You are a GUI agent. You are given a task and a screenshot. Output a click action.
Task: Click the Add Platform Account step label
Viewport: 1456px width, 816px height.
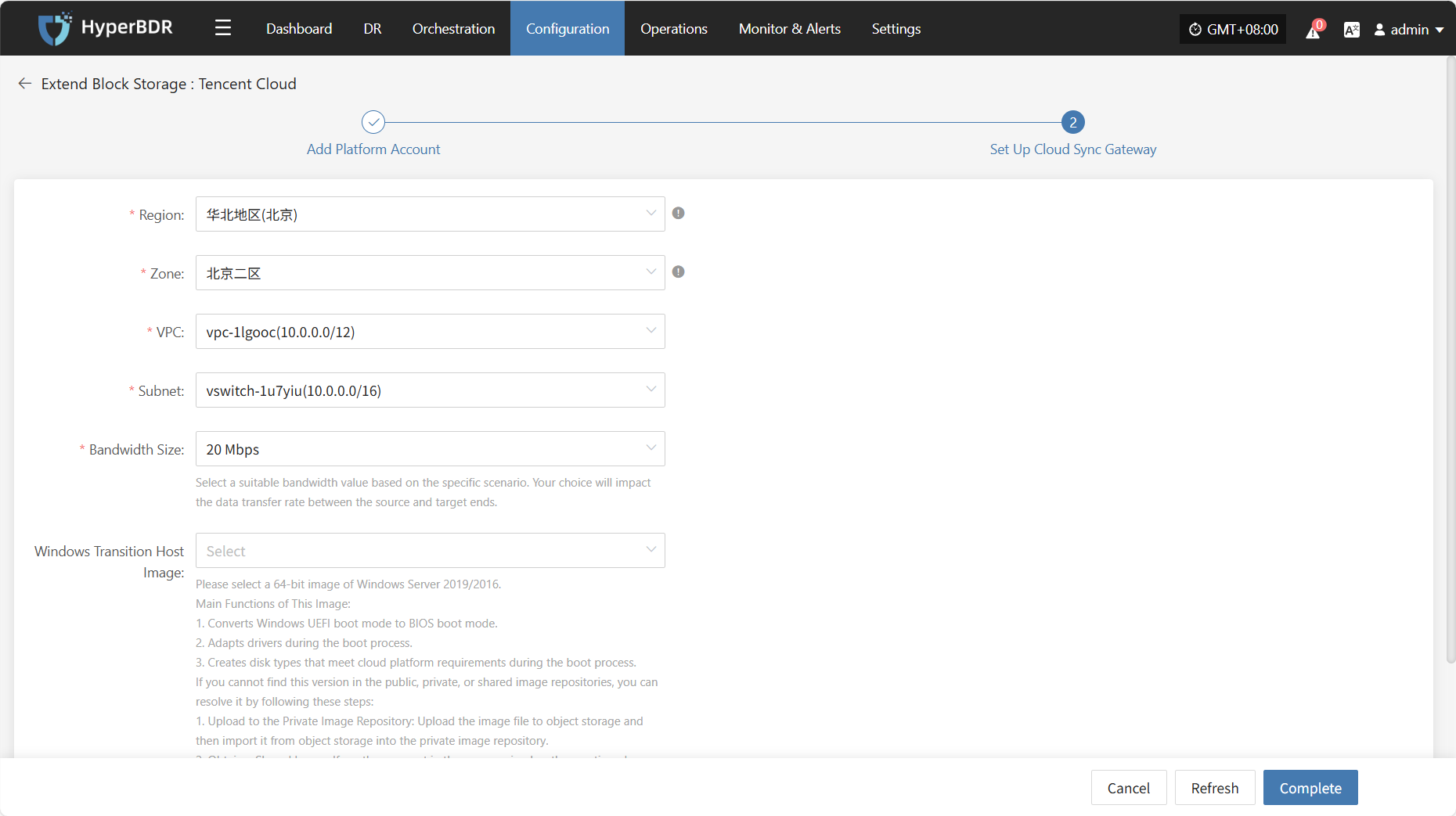click(x=373, y=149)
